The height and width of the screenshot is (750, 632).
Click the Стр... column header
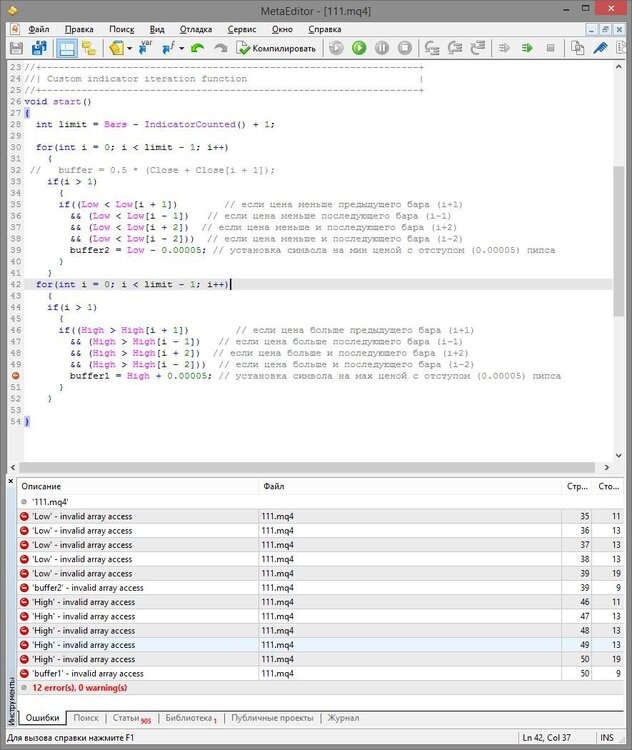[577, 486]
